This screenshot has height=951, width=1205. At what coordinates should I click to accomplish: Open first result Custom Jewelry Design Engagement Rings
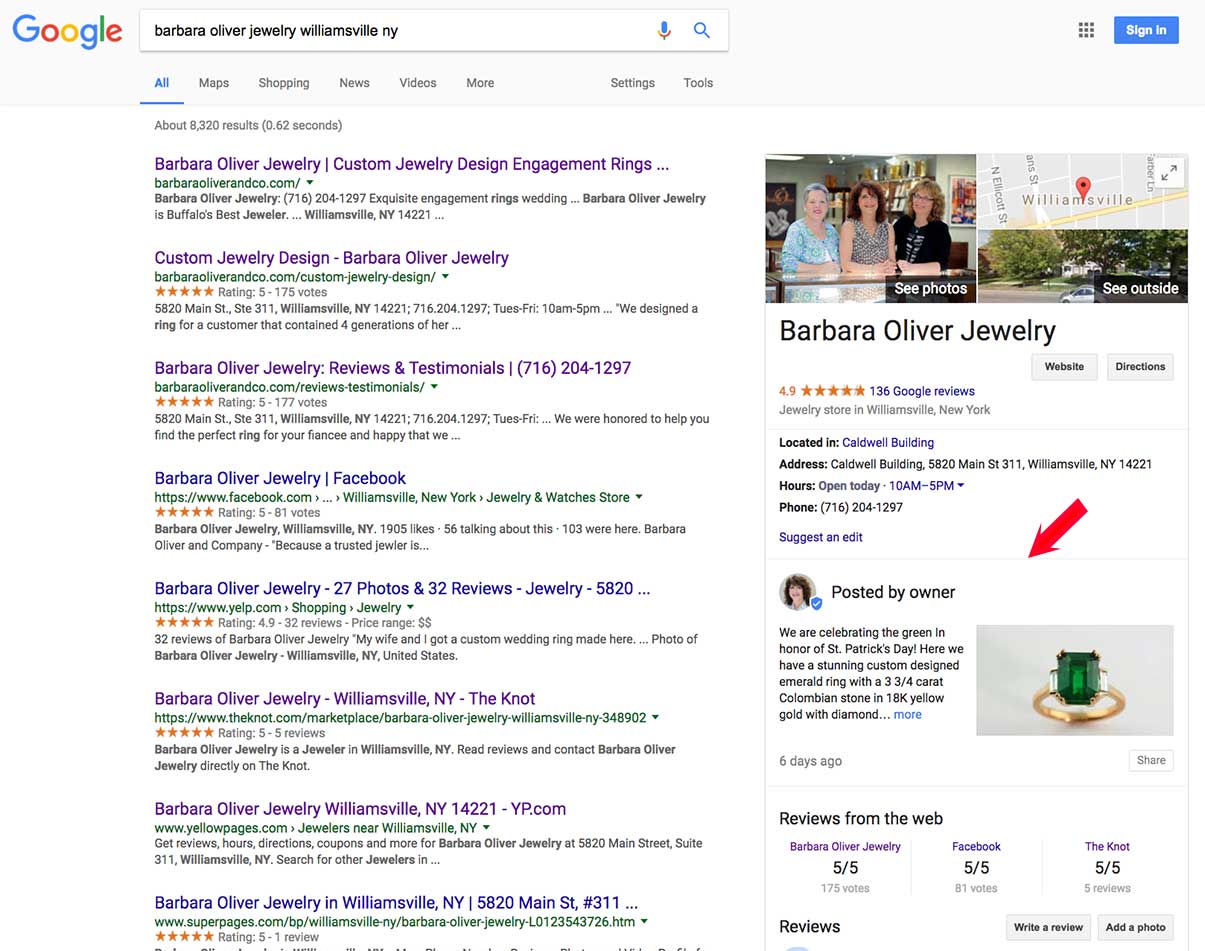tap(412, 164)
